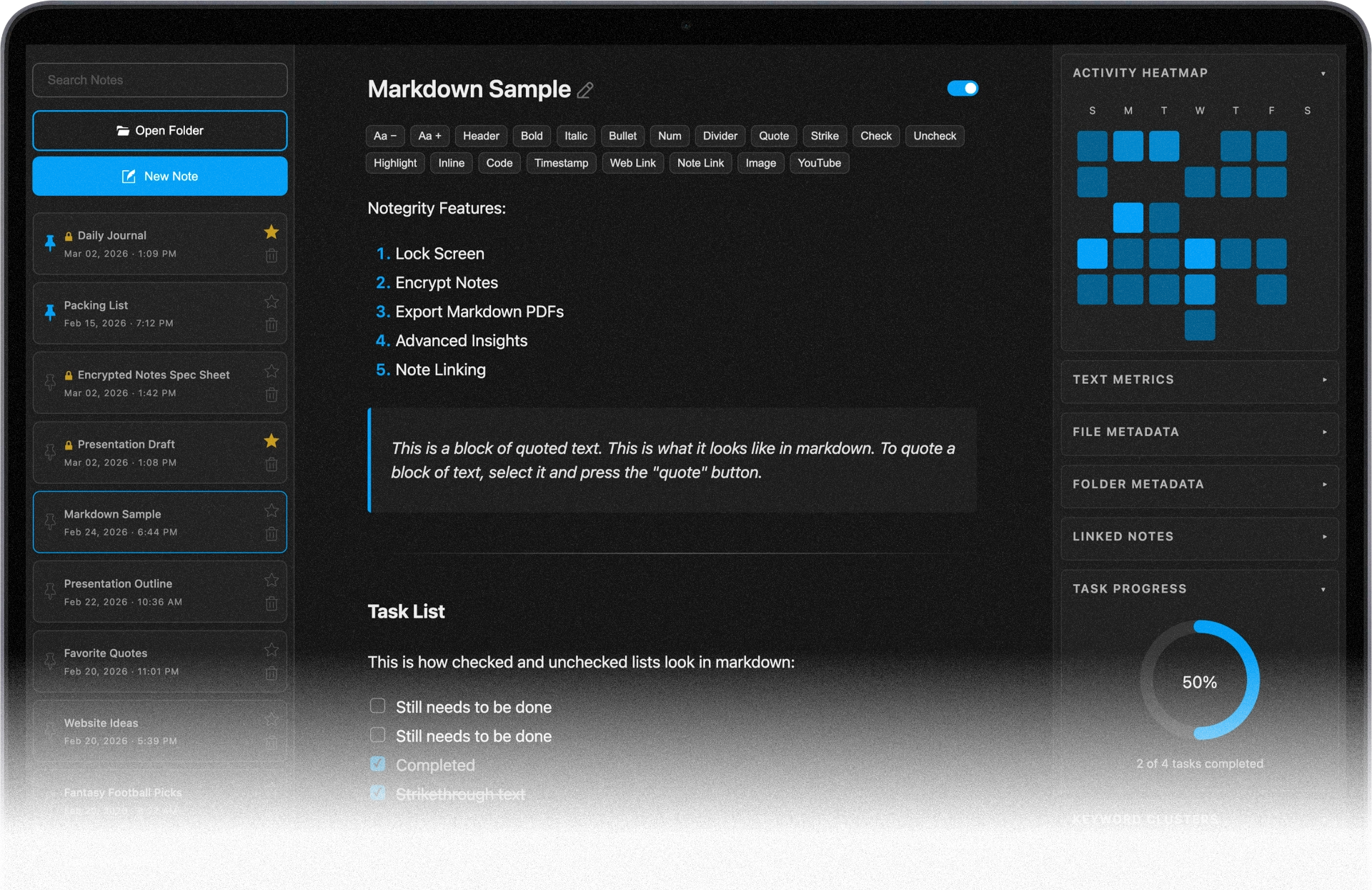The width and height of the screenshot is (1372, 890).
Task: Uncheck the Completed task checkbox
Action: (377, 763)
